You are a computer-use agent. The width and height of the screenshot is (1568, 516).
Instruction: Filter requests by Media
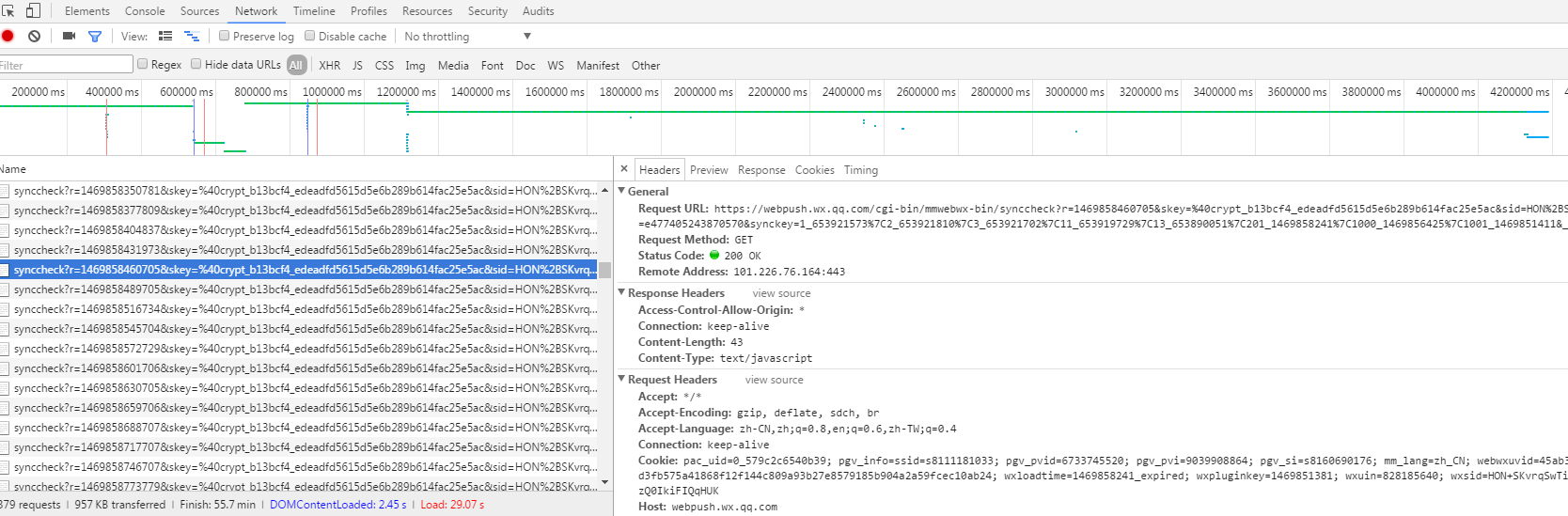click(453, 65)
